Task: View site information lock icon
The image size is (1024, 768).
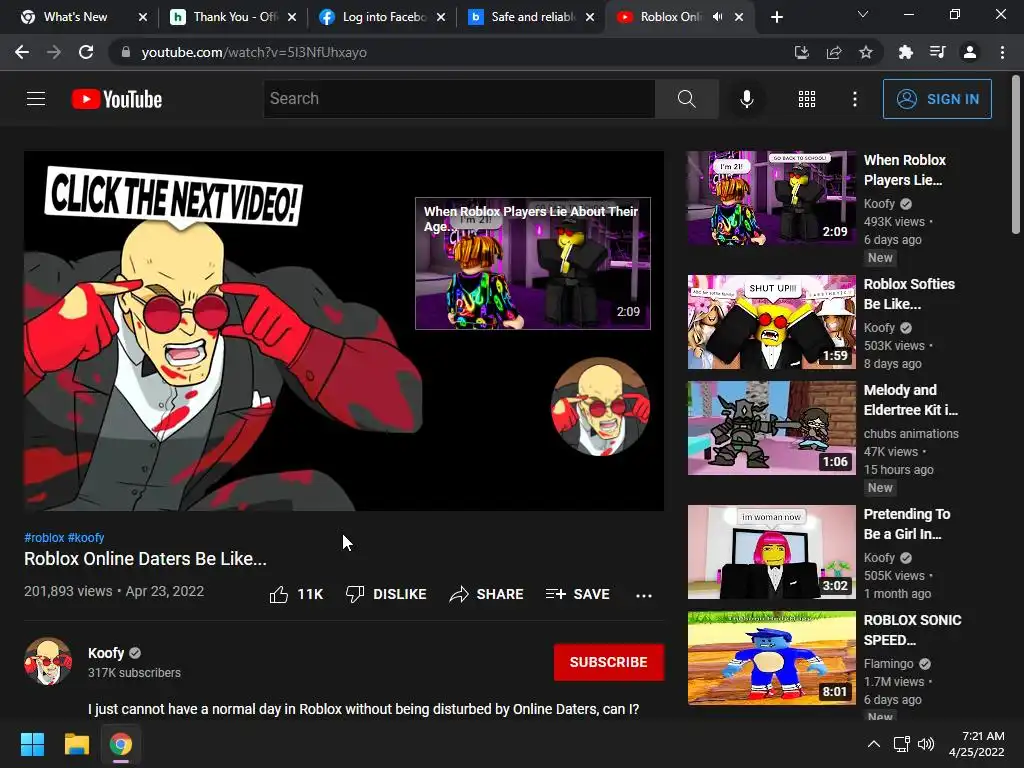Action: (x=125, y=52)
